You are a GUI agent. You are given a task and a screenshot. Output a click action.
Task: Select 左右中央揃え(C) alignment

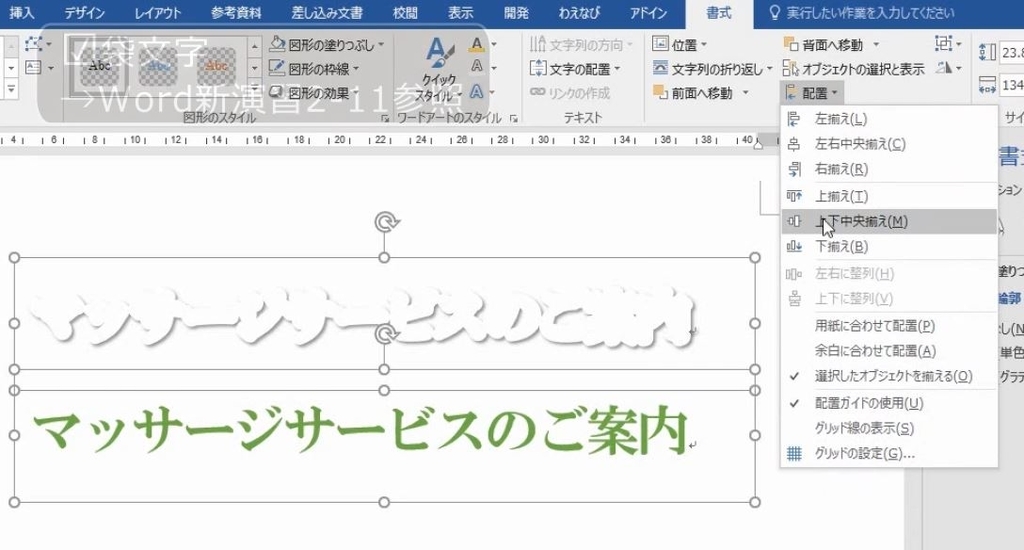coord(889,144)
